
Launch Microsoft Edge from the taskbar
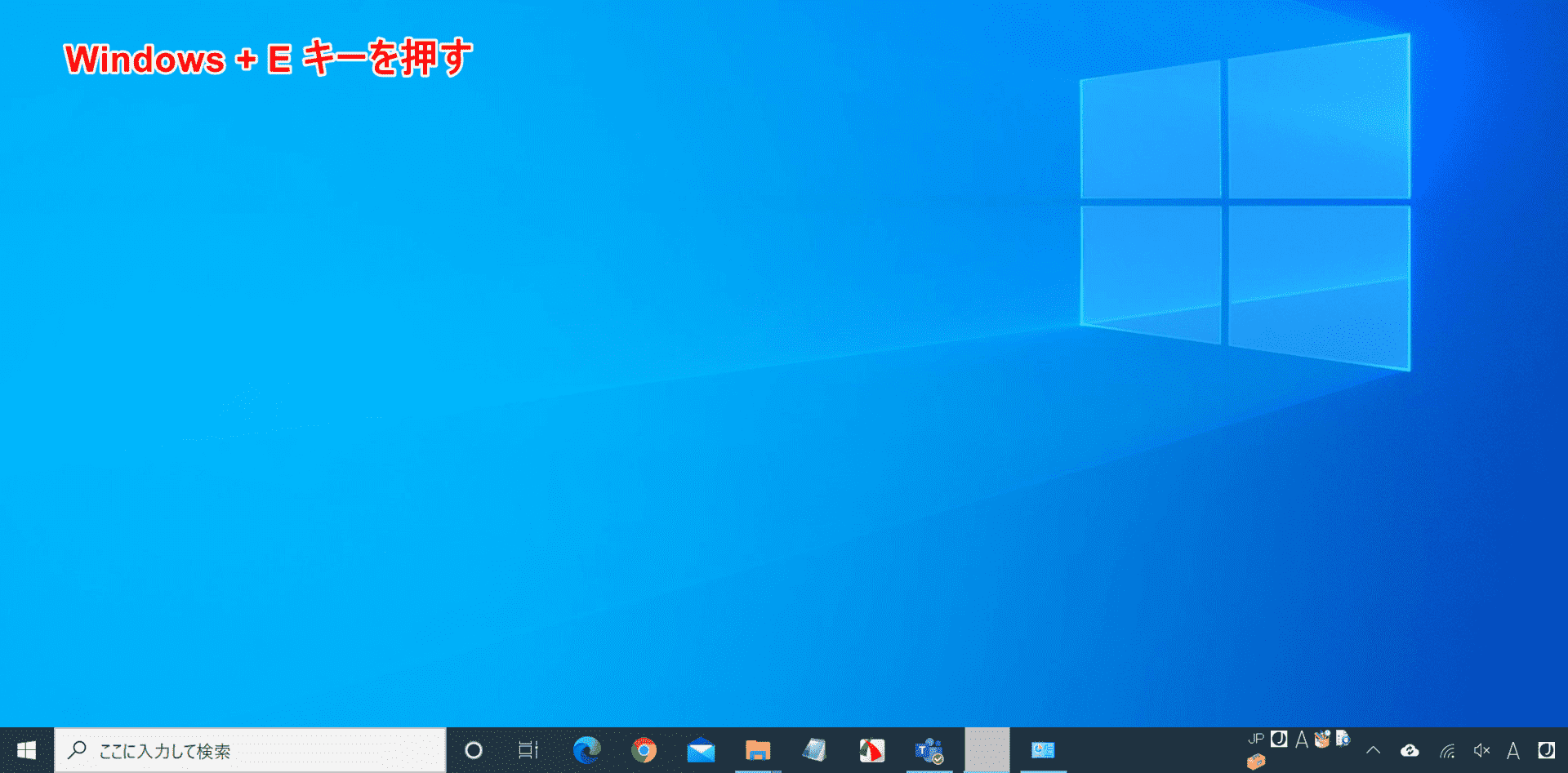[586, 750]
